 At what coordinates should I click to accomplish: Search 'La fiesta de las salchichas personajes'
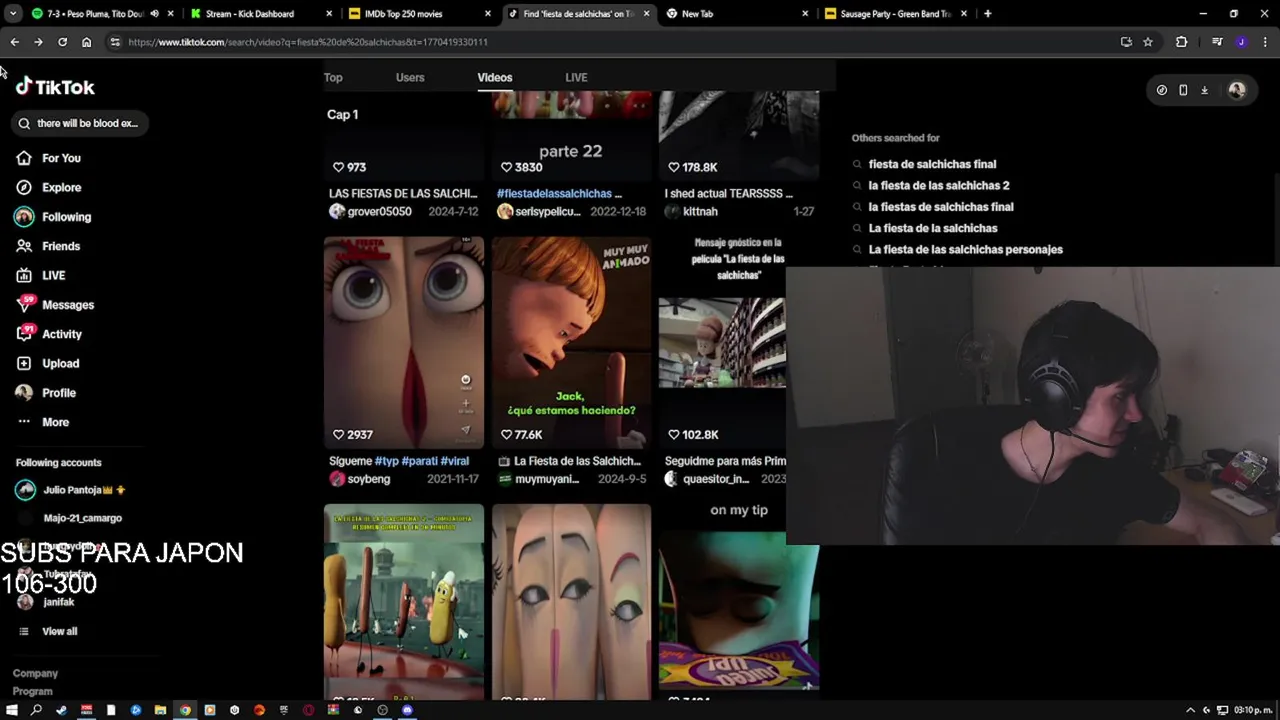coord(965,250)
